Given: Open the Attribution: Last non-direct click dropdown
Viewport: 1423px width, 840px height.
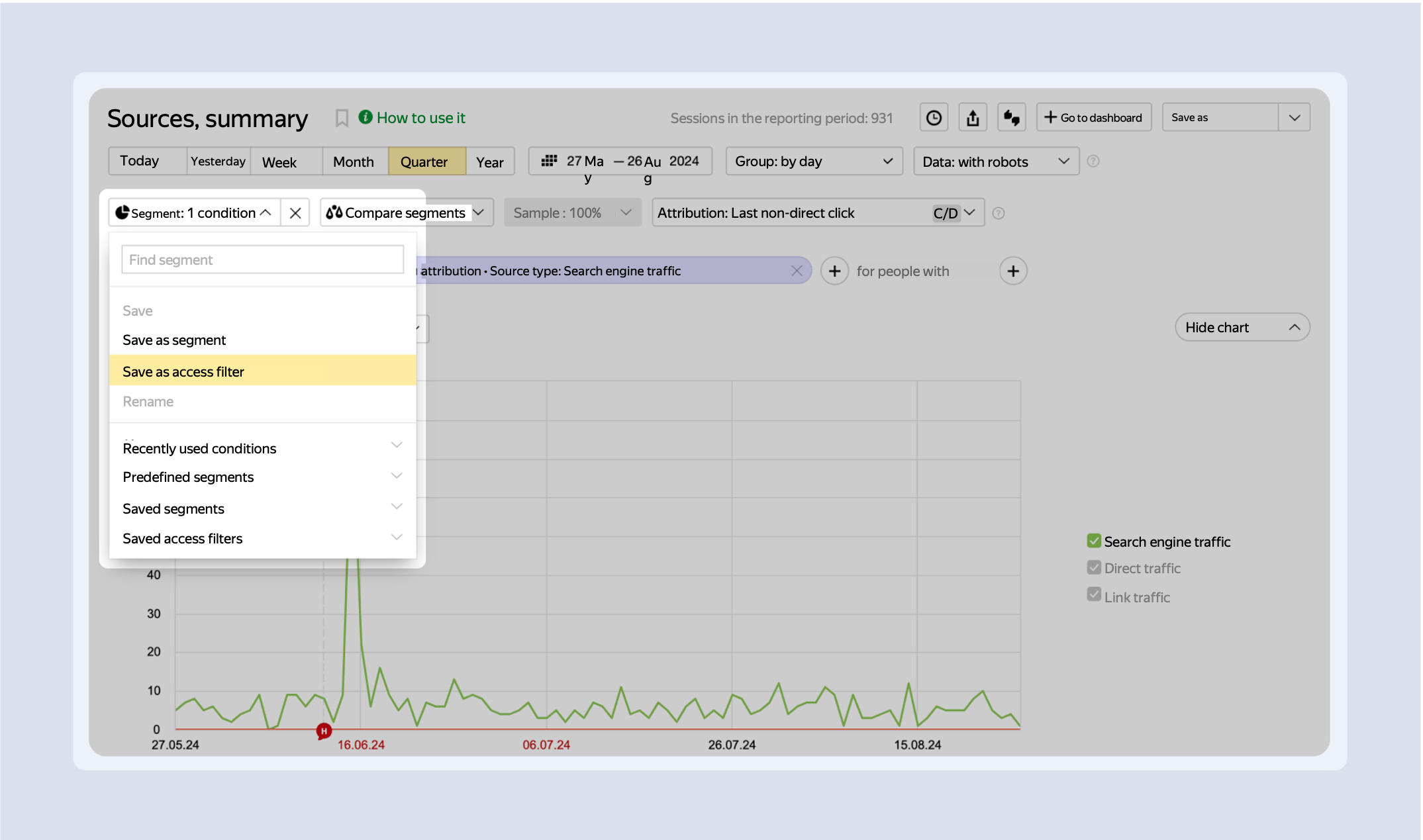Looking at the screenshot, I should click(818, 213).
